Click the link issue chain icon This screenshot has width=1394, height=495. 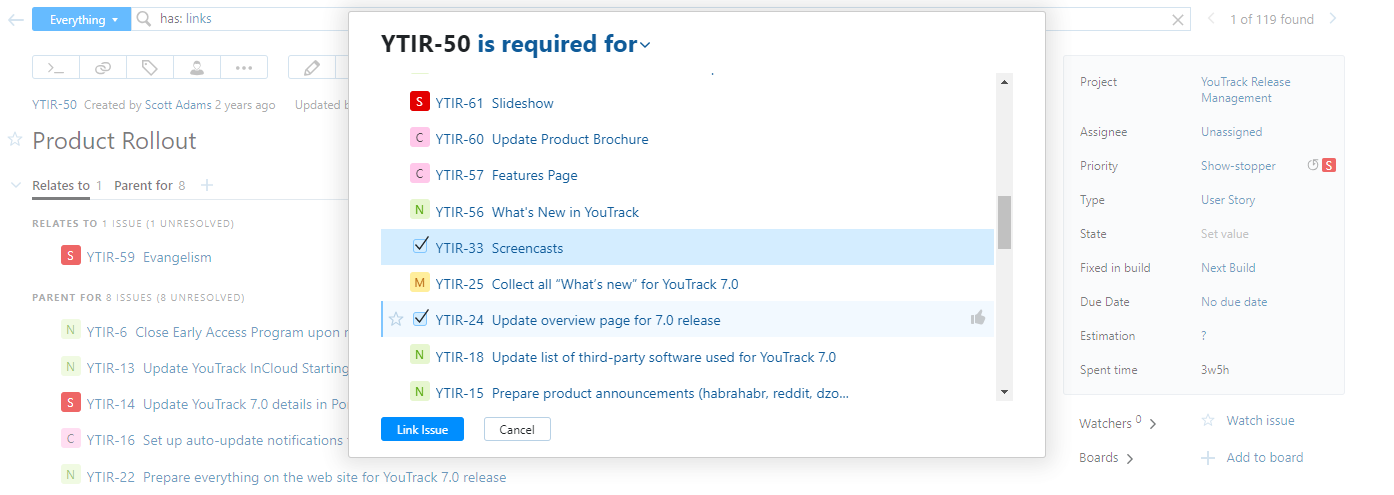[x=103, y=67]
